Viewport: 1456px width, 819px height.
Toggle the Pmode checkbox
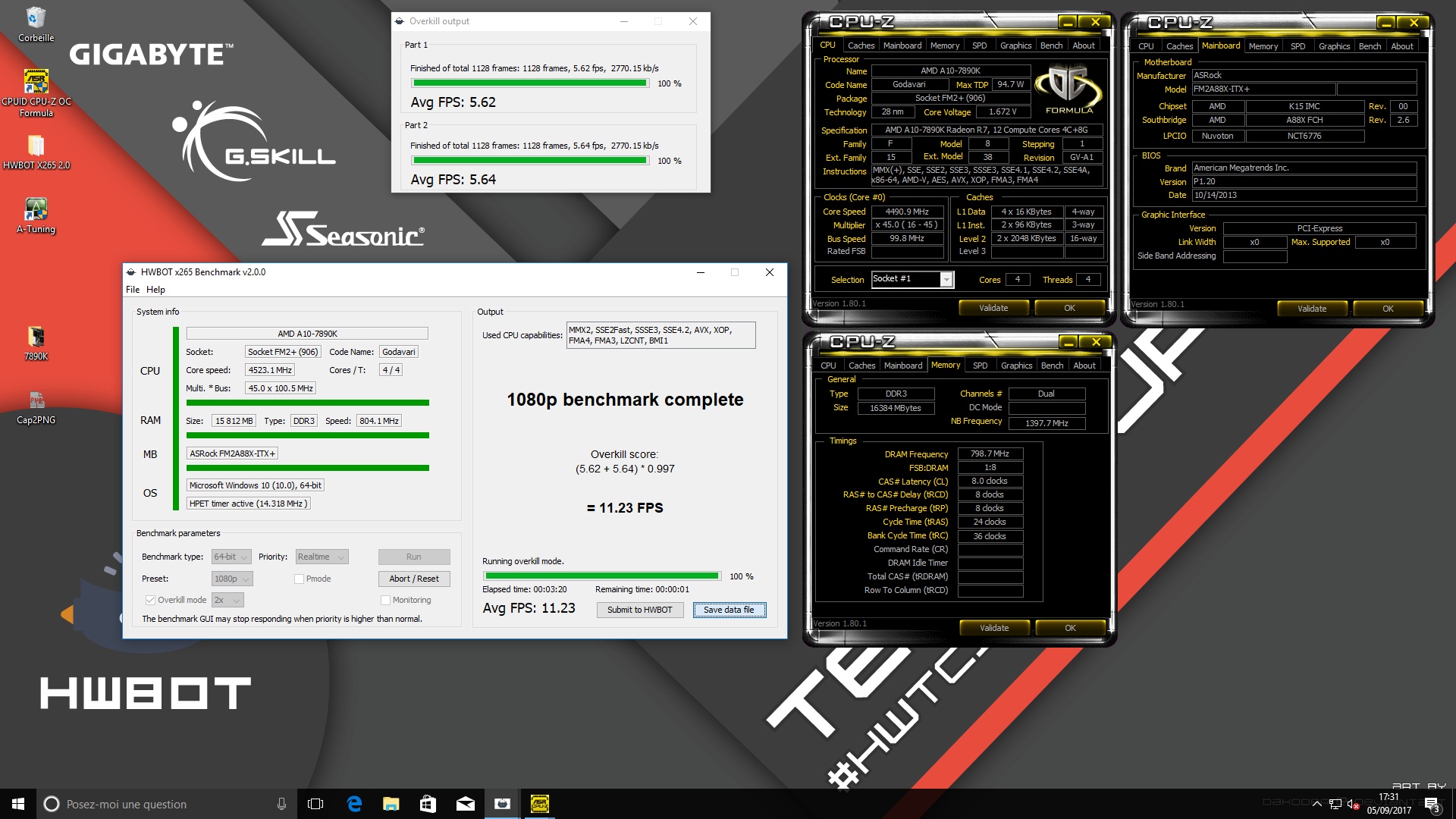tap(299, 579)
